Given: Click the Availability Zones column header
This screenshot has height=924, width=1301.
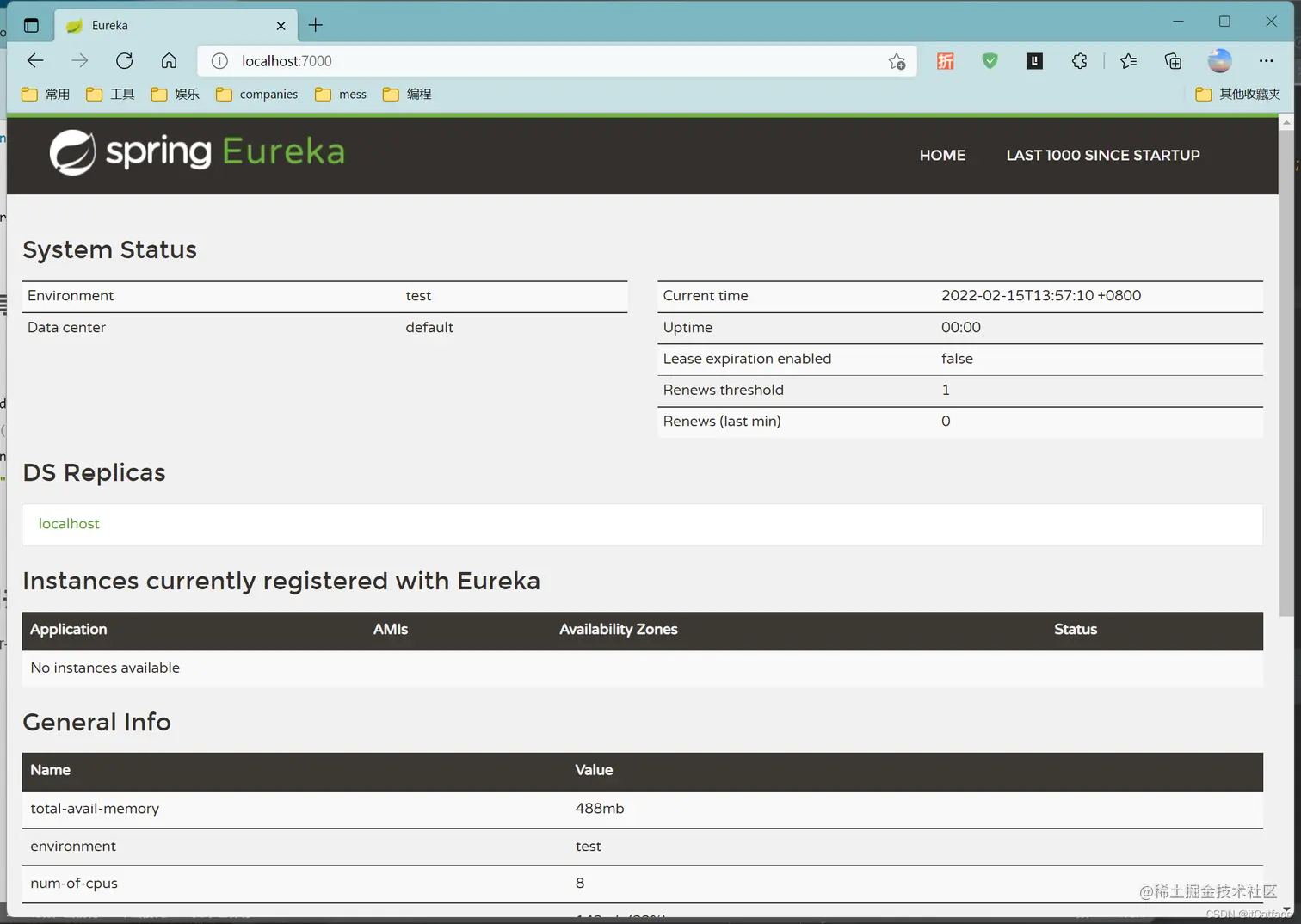Looking at the screenshot, I should point(619,629).
